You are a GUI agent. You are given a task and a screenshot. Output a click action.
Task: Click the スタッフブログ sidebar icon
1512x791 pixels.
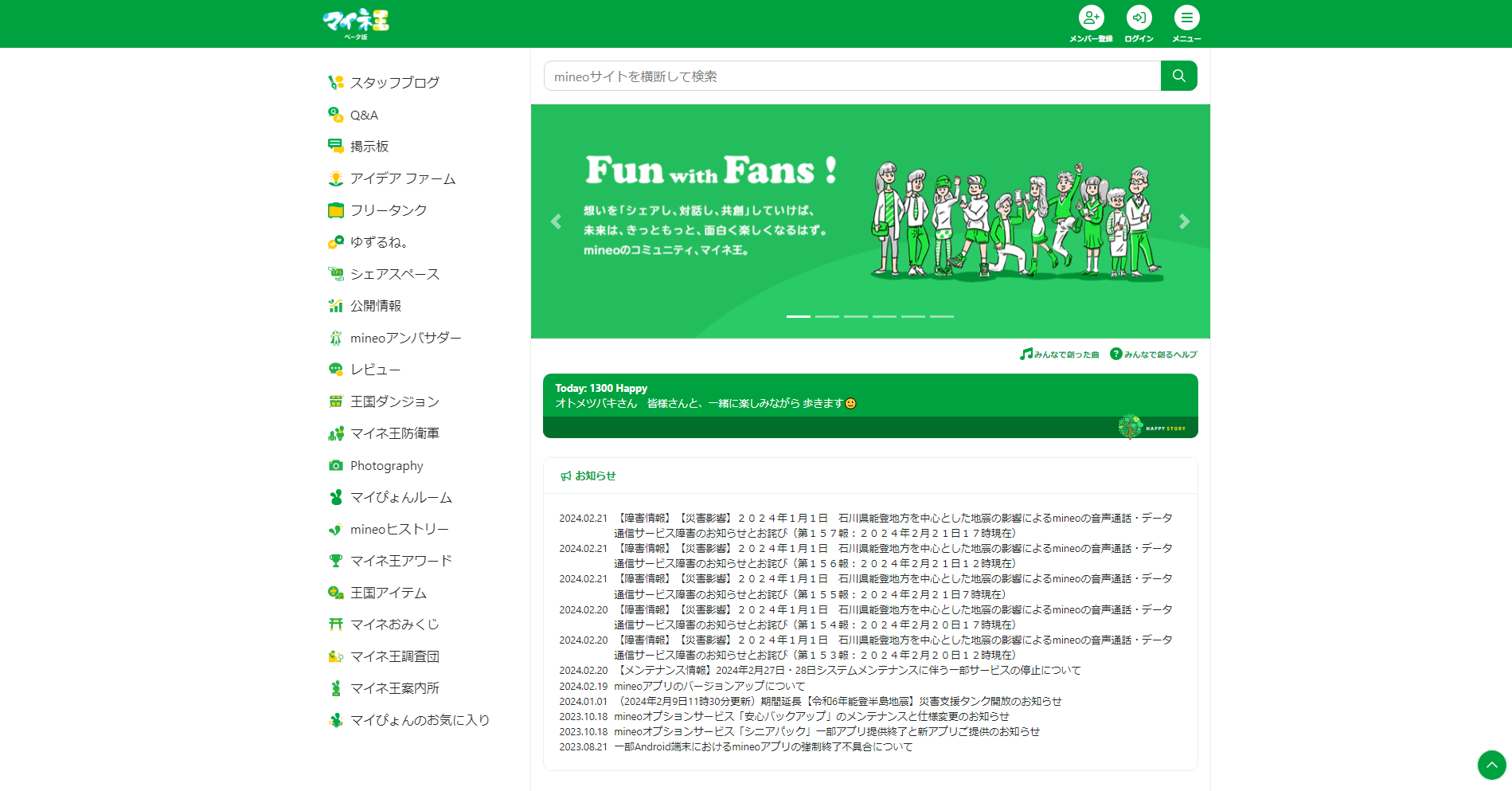[336, 82]
